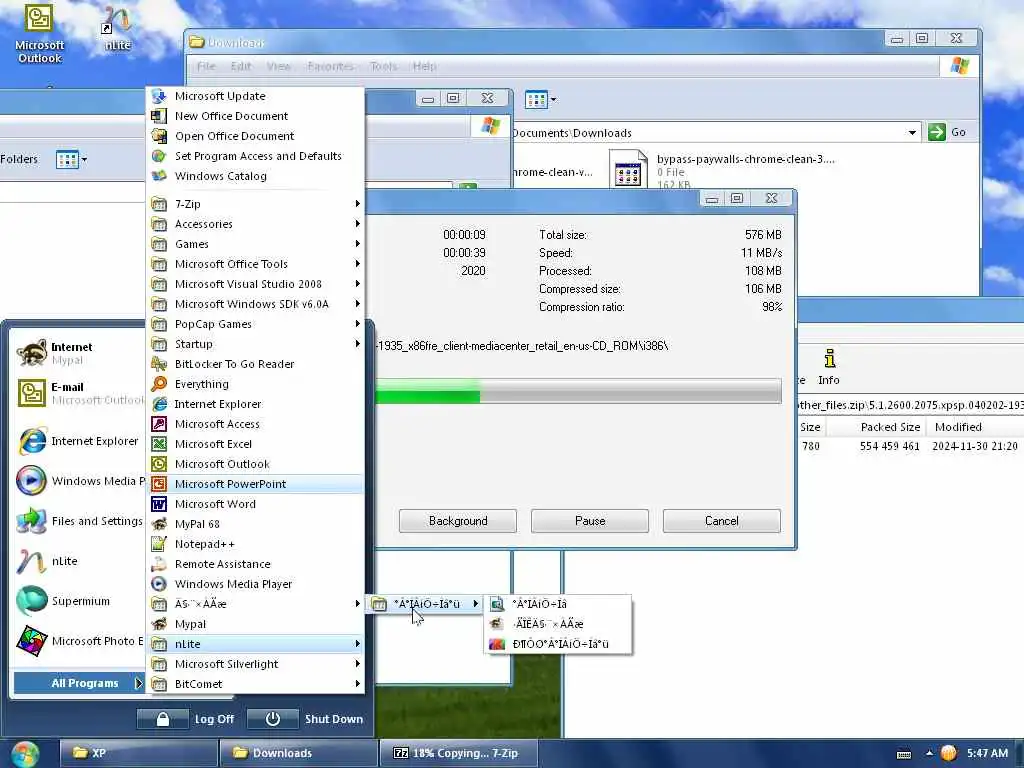Open Favorites menu in Downloads window

pos(330,66)
